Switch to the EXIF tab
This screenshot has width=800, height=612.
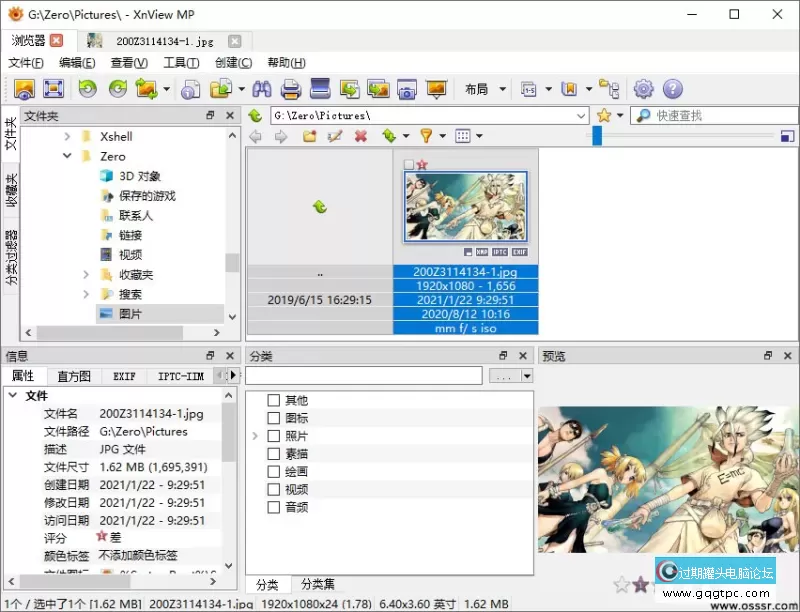pyautogui.click(x=123, y=376)
